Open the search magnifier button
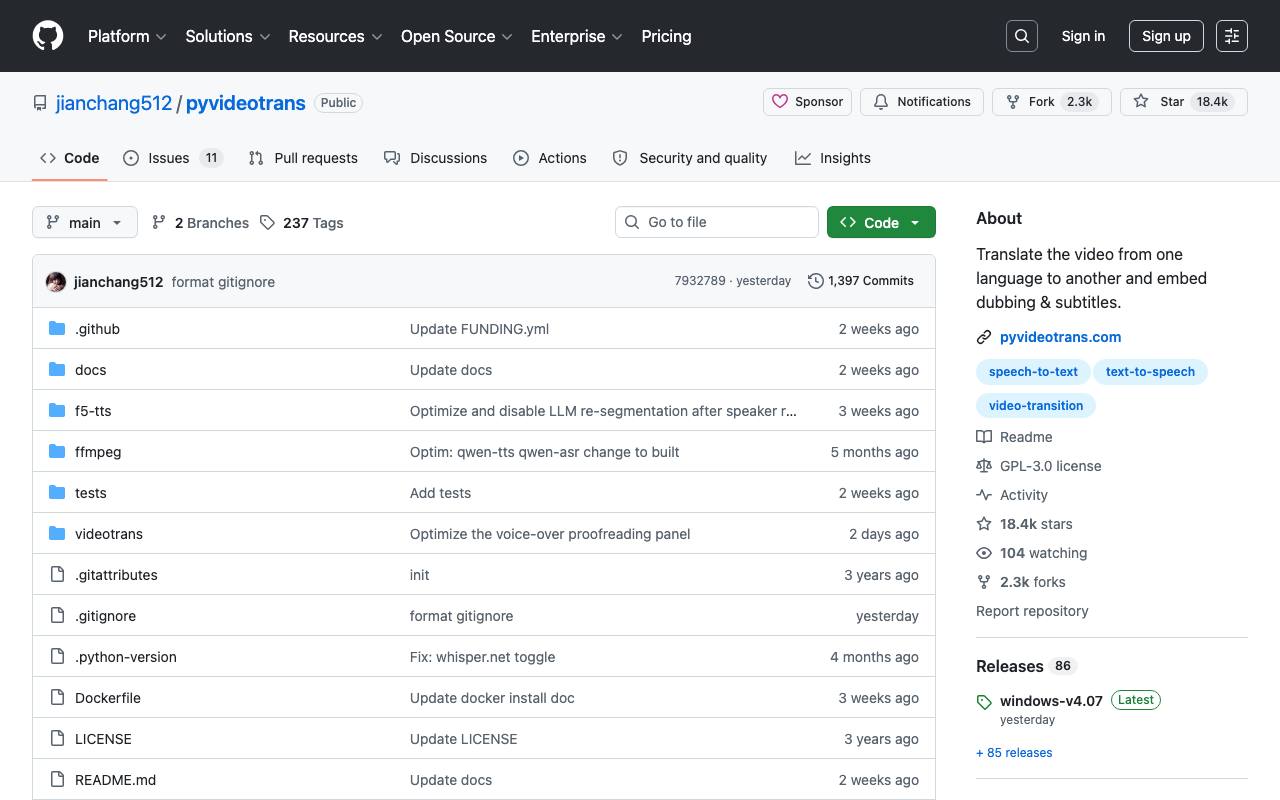The image size is (1280, 800). pos(1022,36)
